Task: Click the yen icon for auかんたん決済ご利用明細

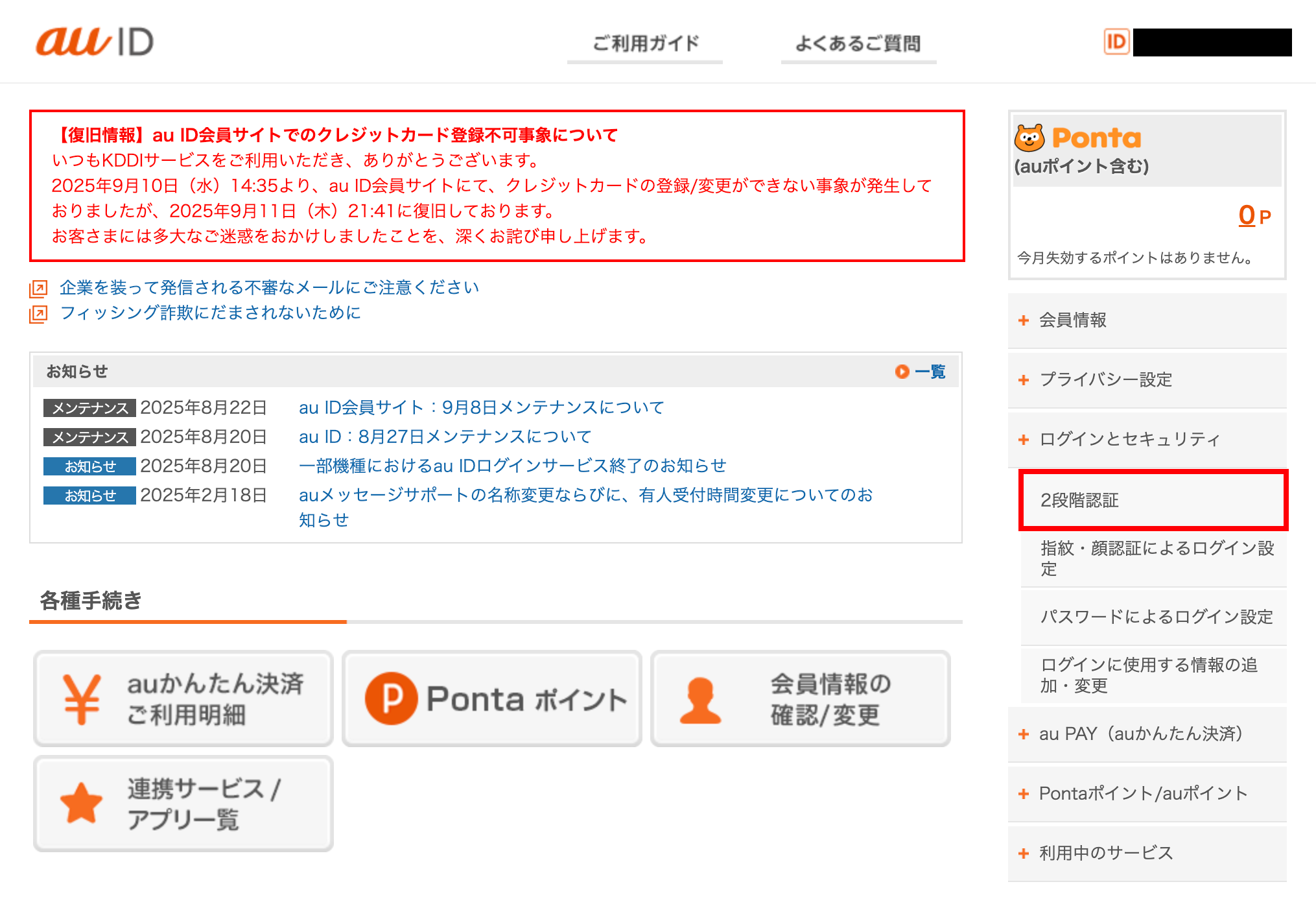Action: coord(82,699)
